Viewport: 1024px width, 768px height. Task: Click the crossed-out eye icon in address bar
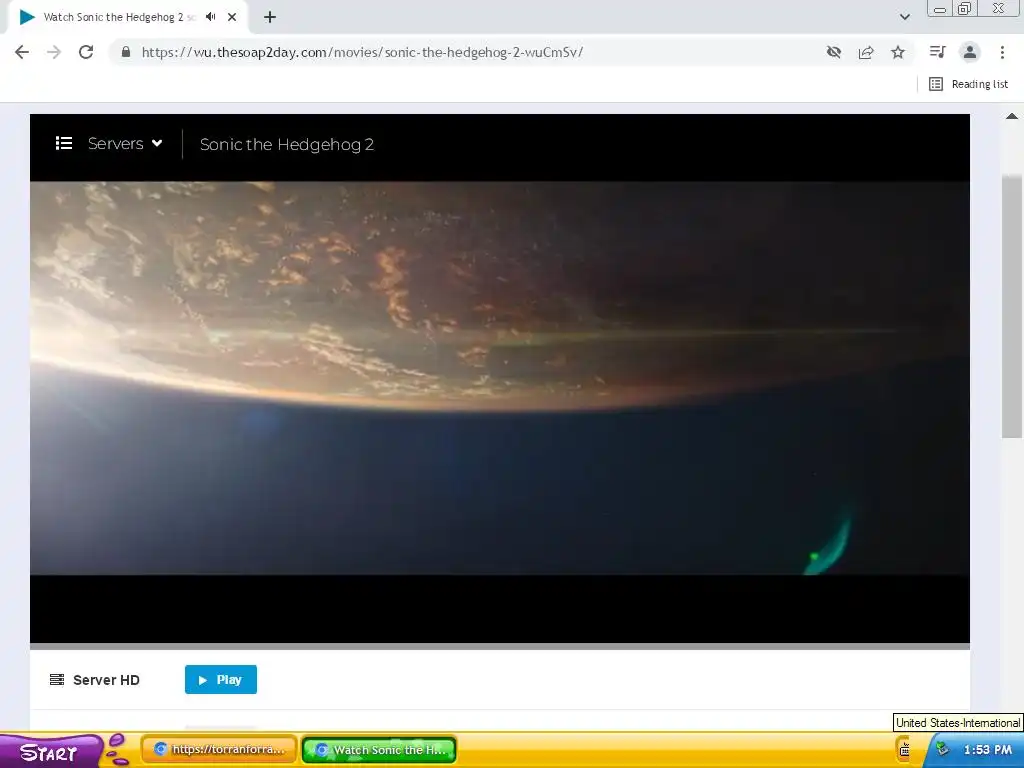click(x=833, y=52)
